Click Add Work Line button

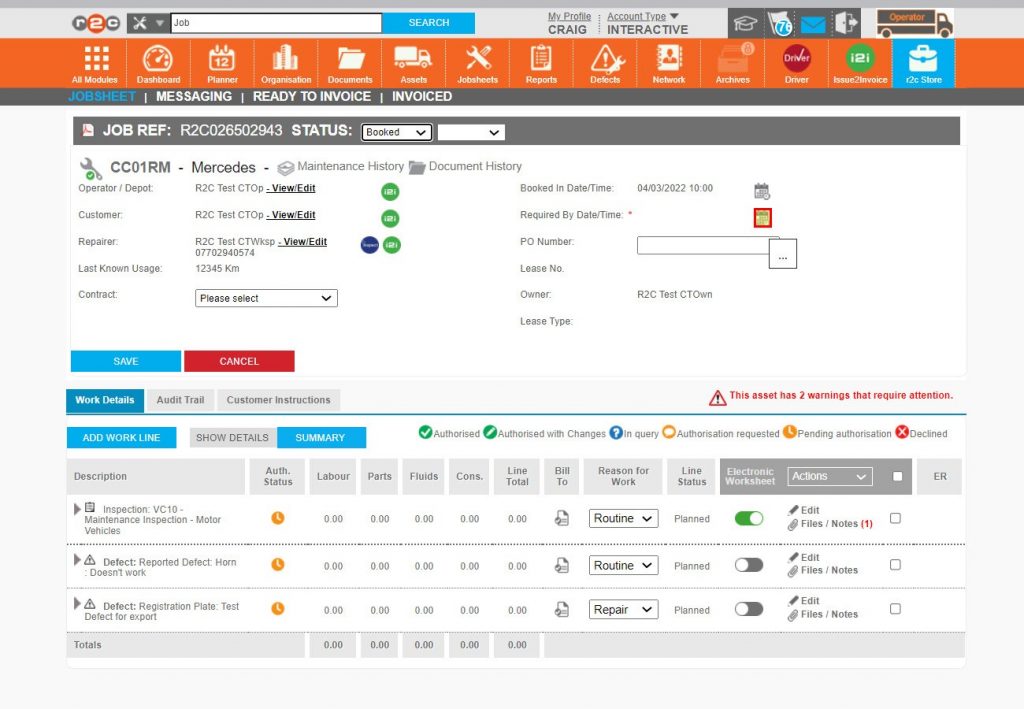(x=121, y=437)
